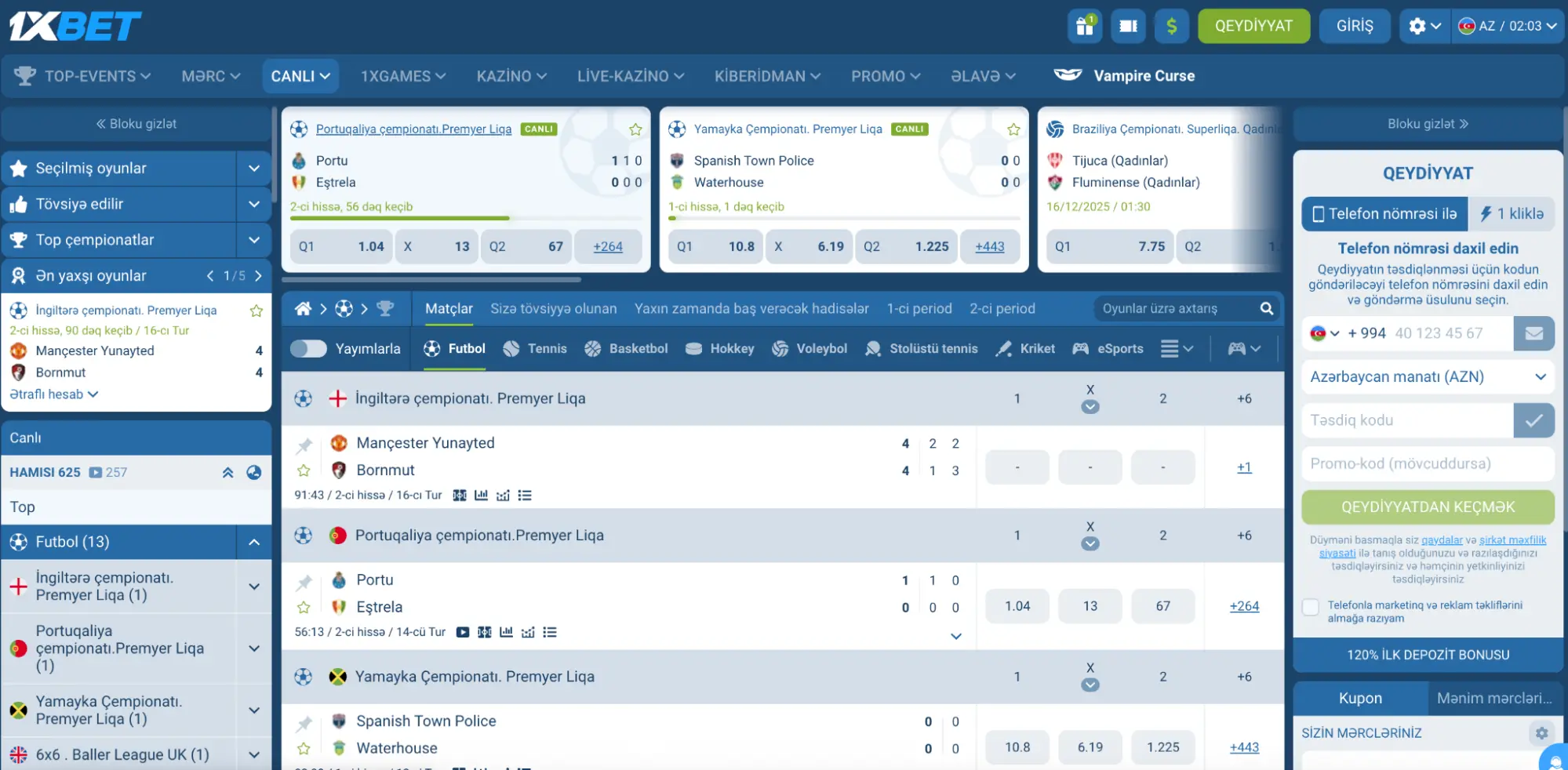The image size is (1568, 770).
Task: Show next game in Ən yaxşı oyunlar
Action: coord(258,276)
